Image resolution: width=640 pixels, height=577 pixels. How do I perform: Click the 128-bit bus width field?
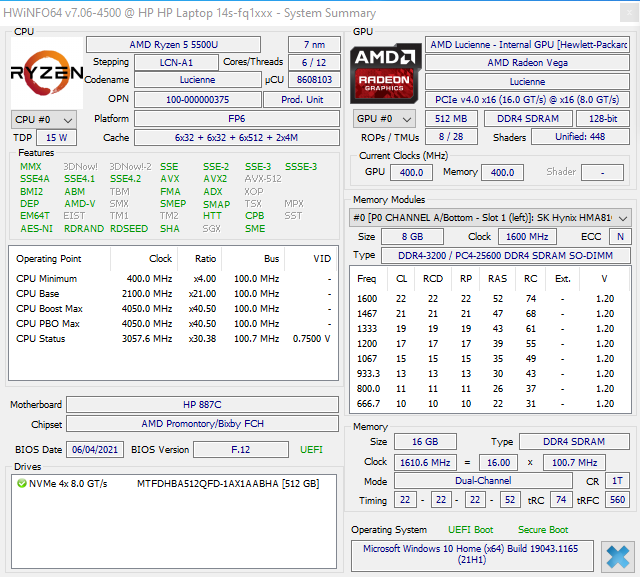point(603,119)
